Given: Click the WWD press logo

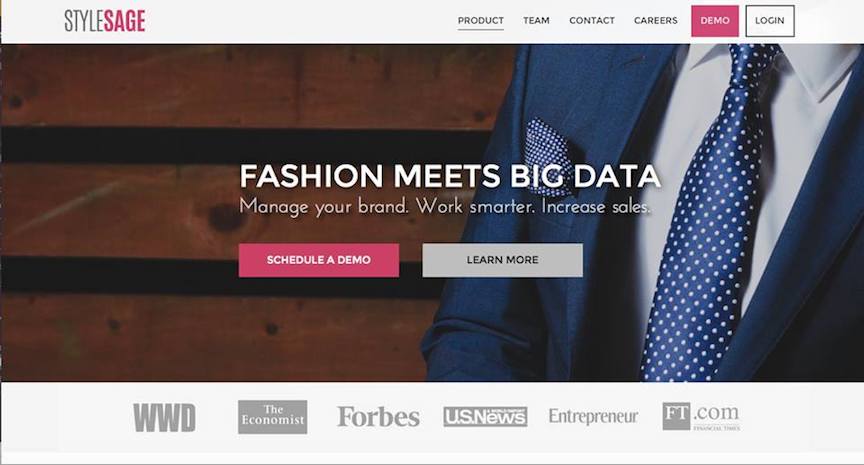Looking at the screenshot, I should [x=164, y=418].
